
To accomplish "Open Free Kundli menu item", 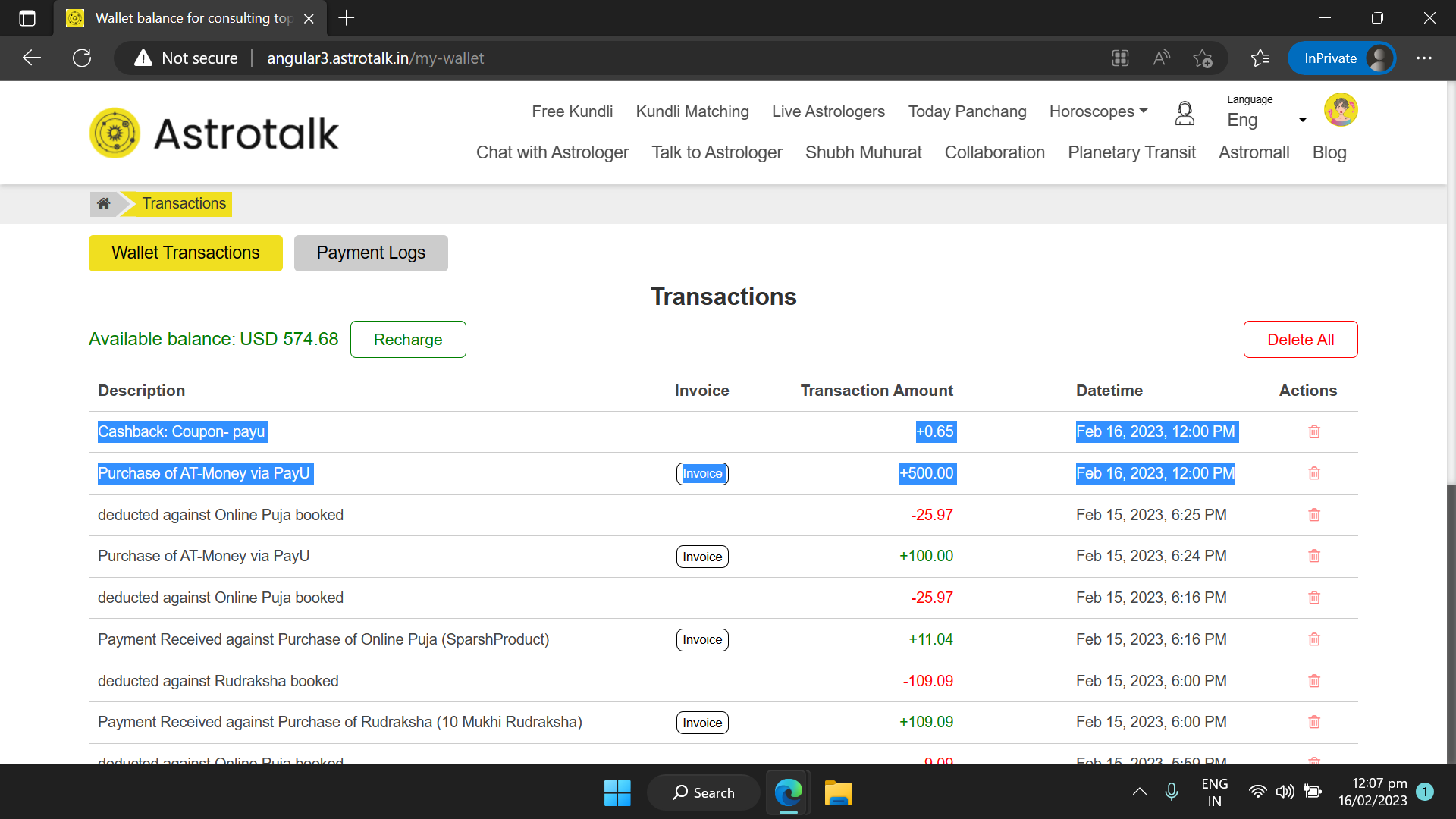I will click(x=573, y=111).
